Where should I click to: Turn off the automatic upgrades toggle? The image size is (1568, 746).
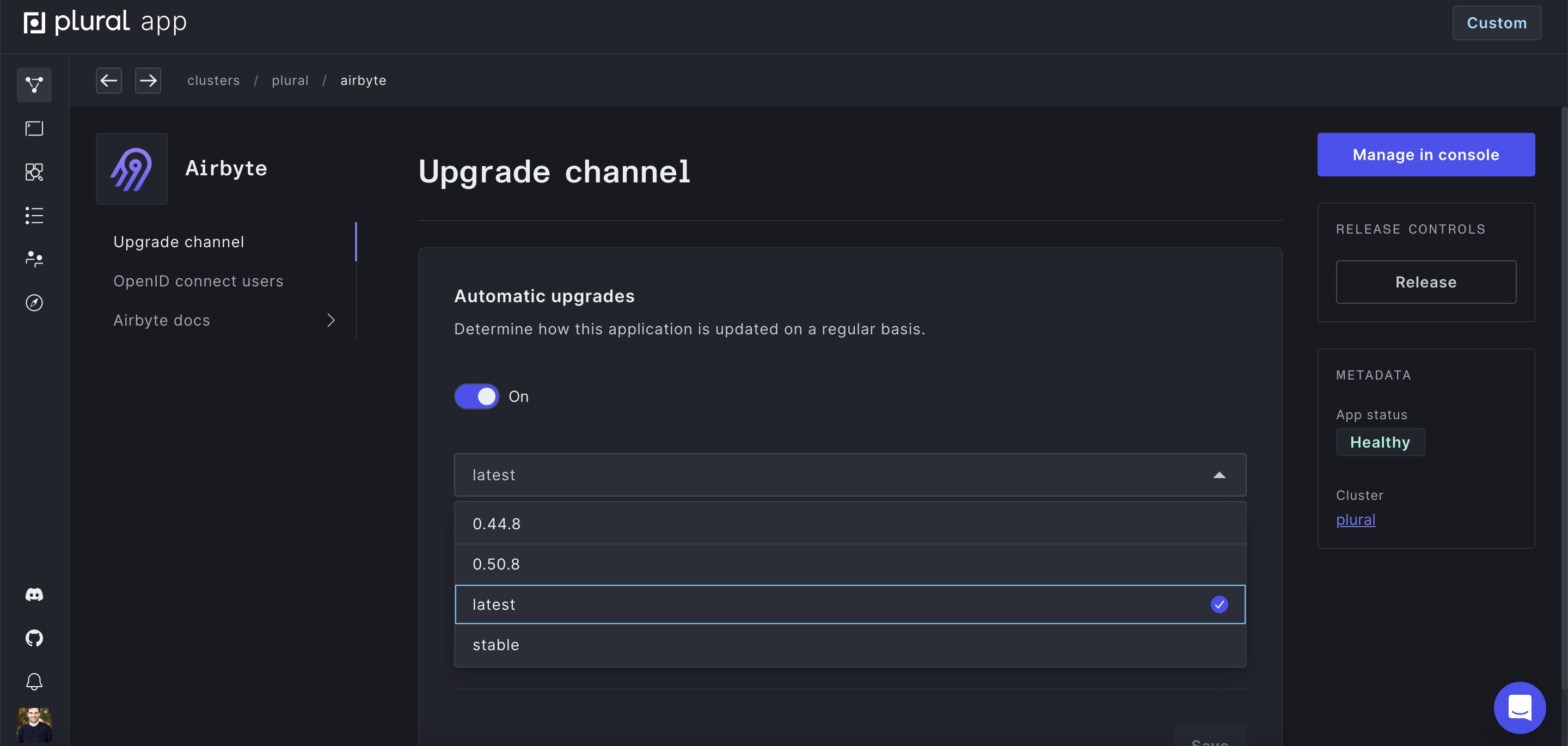476,396
